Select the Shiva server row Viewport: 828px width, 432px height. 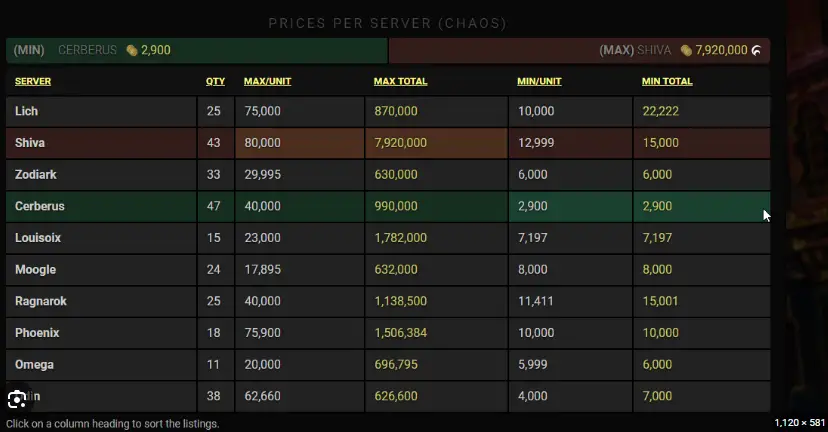(388, 143)
